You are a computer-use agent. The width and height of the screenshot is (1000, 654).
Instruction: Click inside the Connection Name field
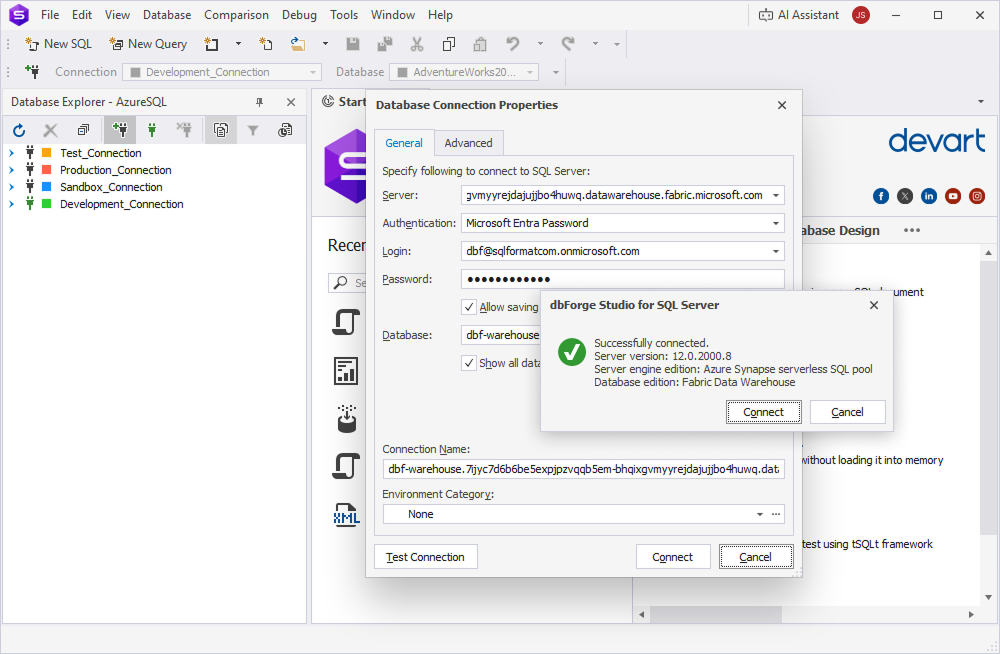(x=583, y=469)
